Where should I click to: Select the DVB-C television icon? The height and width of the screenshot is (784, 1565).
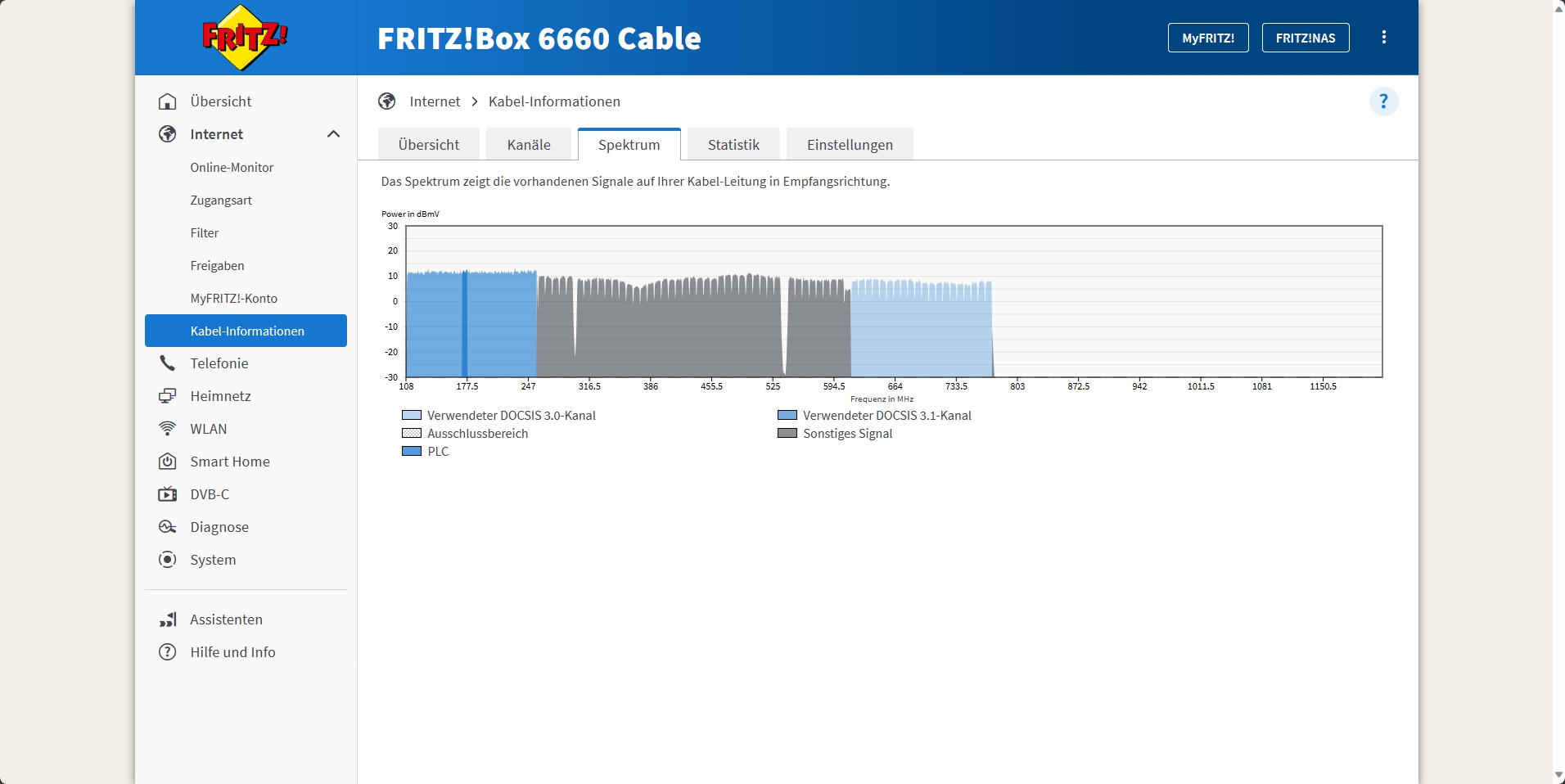[167, 494]
